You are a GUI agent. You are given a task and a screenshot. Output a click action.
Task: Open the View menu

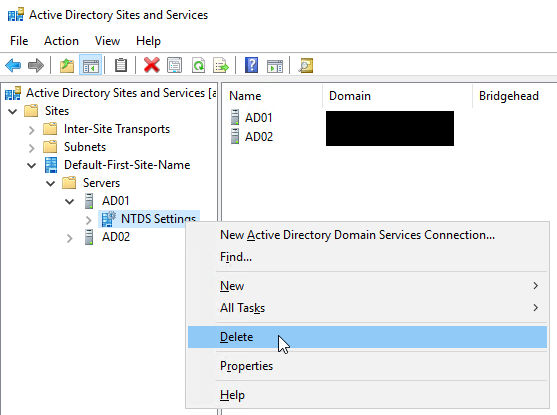107,41
